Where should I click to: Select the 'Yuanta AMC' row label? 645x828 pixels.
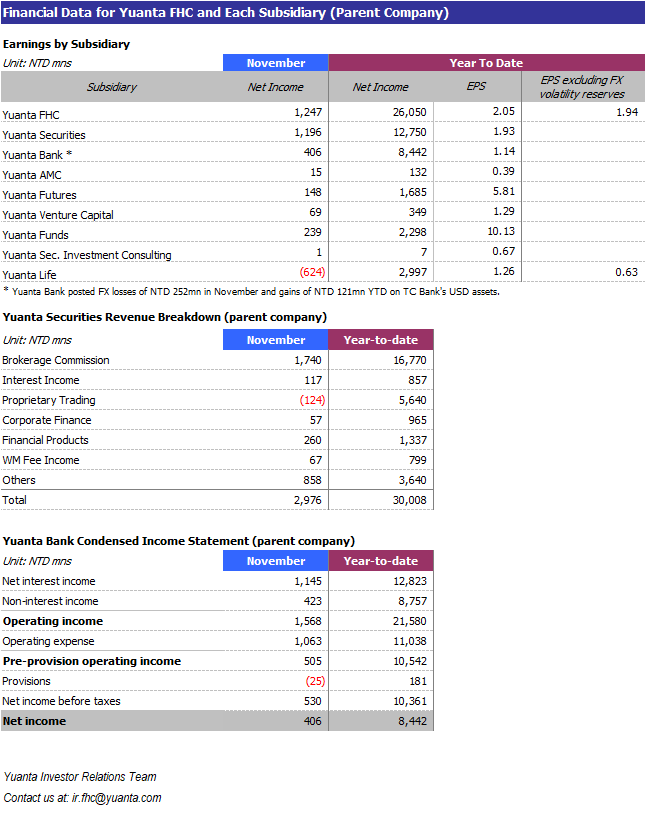coord(32,175)
